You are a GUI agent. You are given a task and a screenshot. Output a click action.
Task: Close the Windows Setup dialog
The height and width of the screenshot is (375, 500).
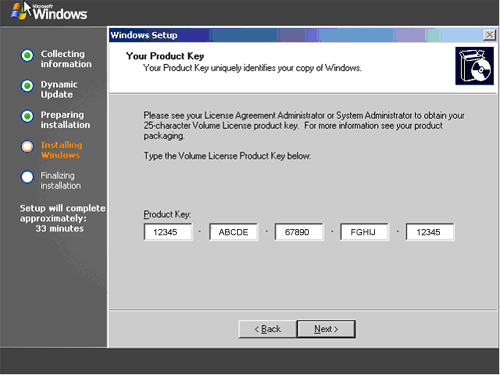coord(489,35)
